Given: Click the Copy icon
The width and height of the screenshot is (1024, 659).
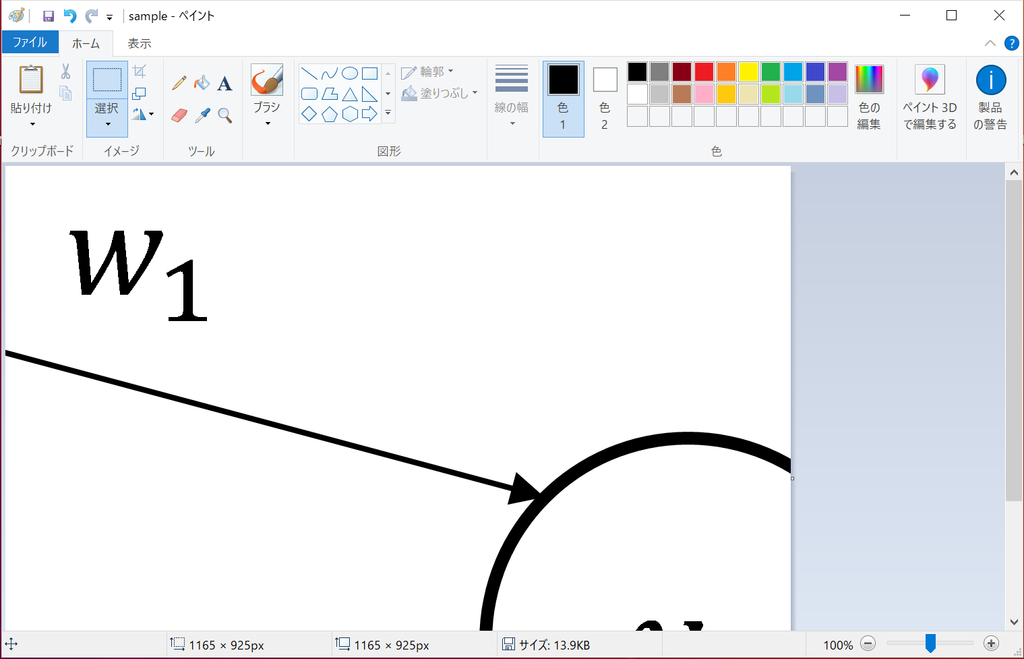Looking at the screenshot, I should [x=65, y=93].
